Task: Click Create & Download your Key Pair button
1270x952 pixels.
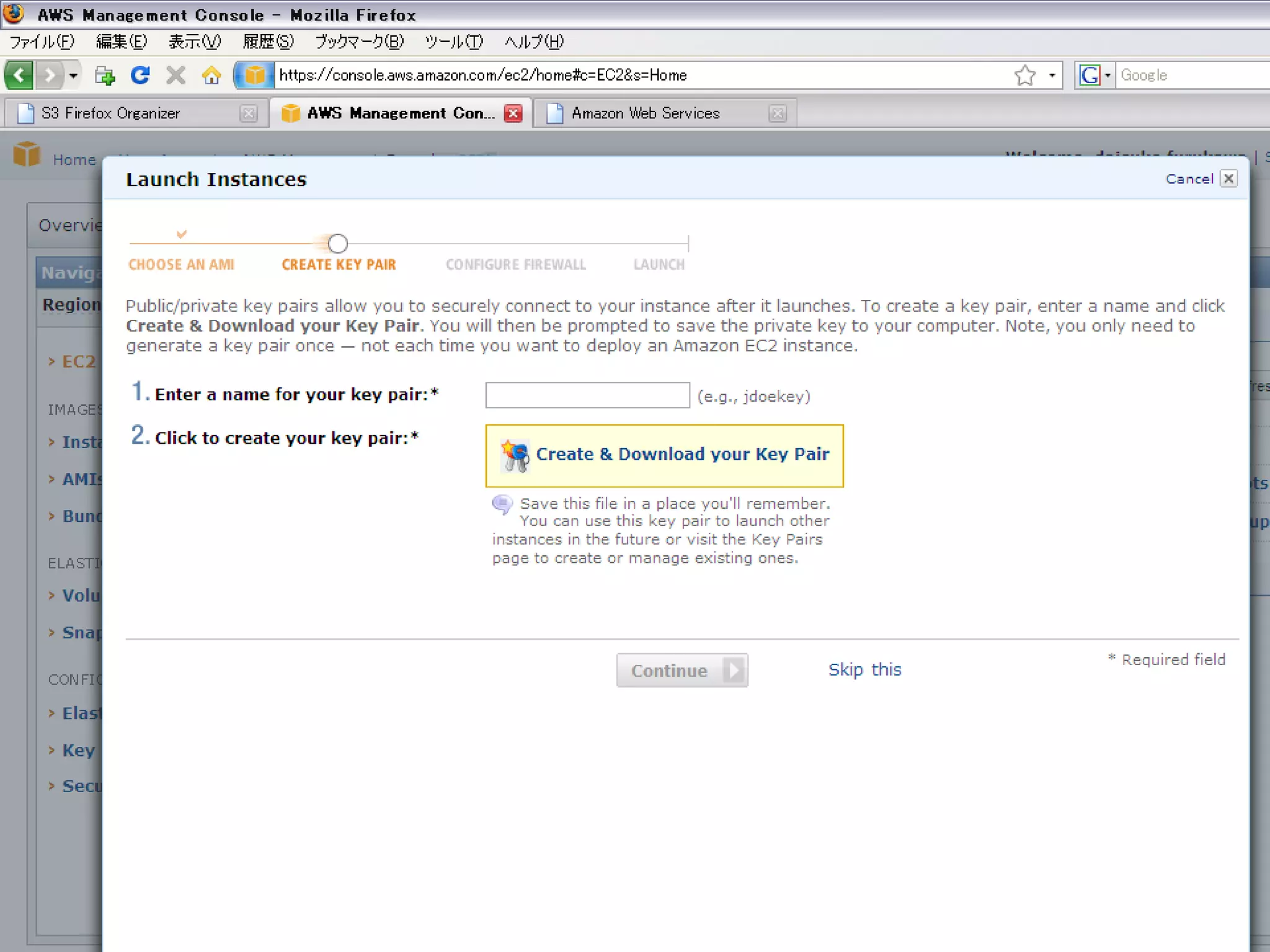Action: (x=664, y=456)
